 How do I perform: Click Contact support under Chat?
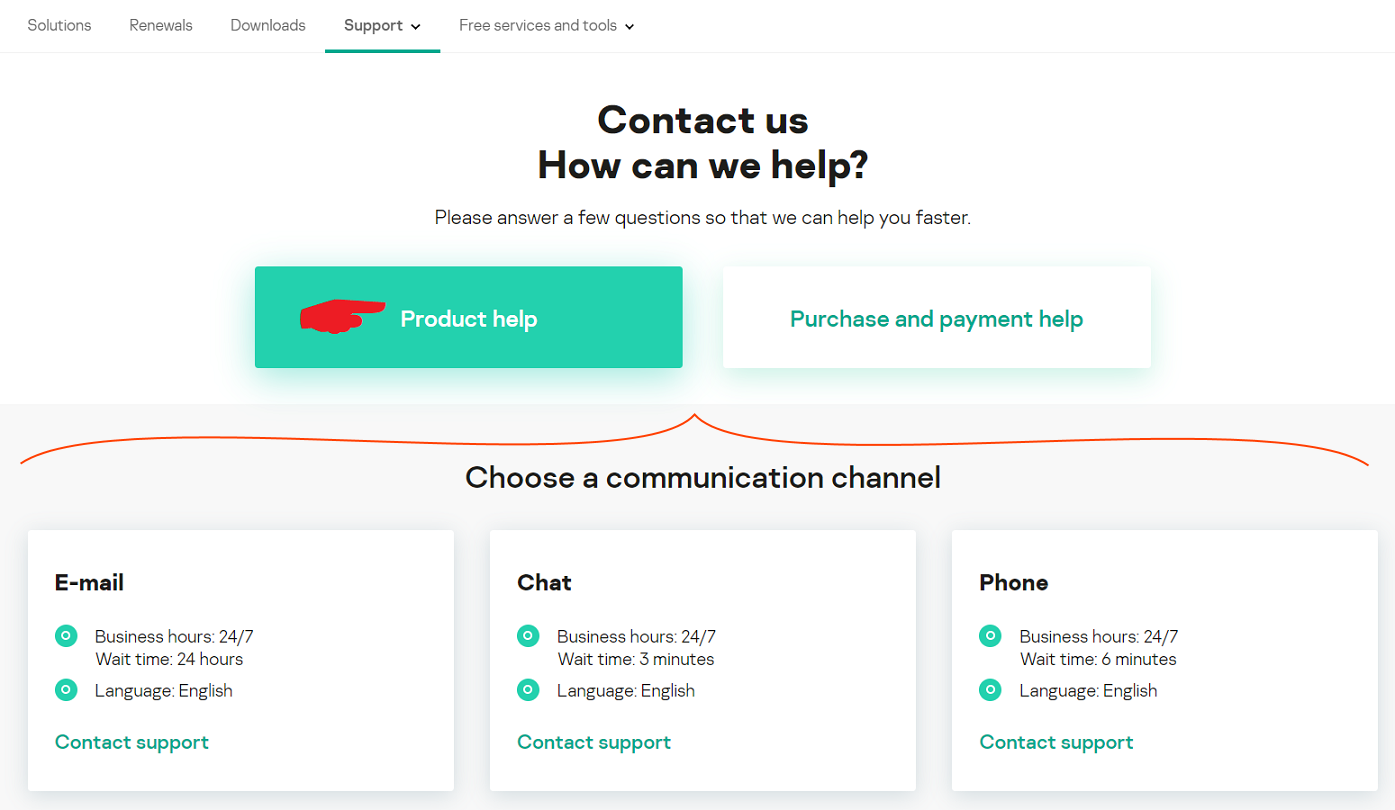tap(594, 742)
